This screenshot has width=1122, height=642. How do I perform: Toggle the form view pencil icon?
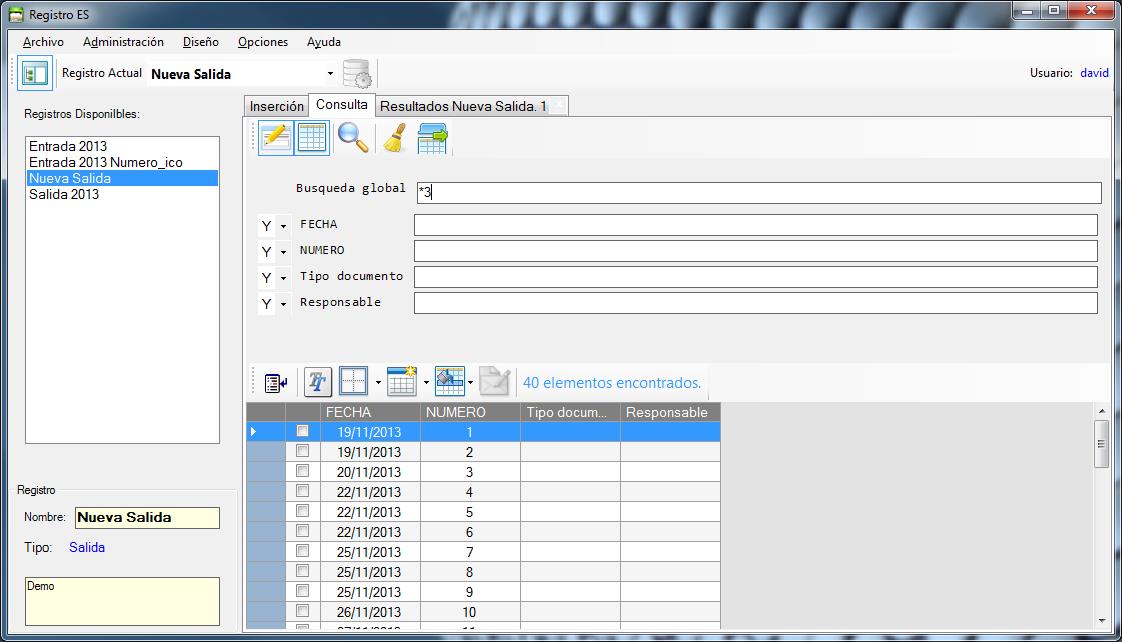point(275,138)
